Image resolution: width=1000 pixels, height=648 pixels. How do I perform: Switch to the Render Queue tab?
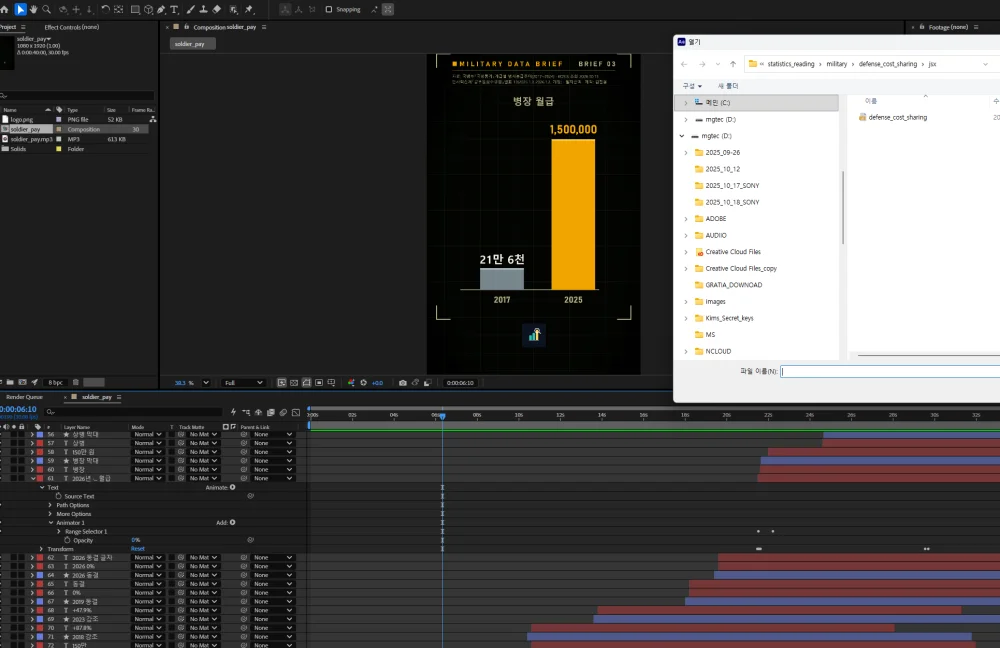tap(24, 397)
